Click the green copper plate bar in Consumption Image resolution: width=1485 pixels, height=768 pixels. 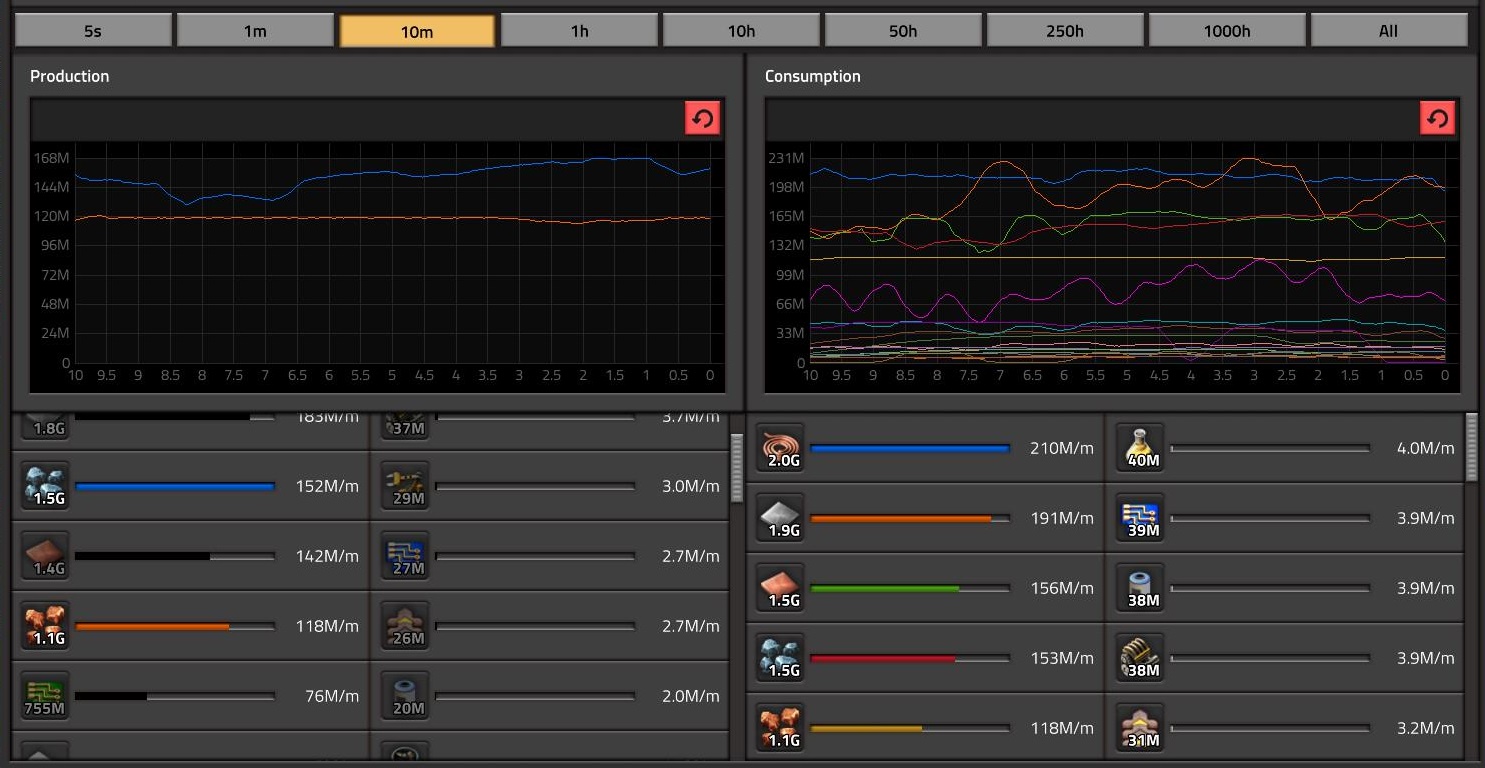884,588
